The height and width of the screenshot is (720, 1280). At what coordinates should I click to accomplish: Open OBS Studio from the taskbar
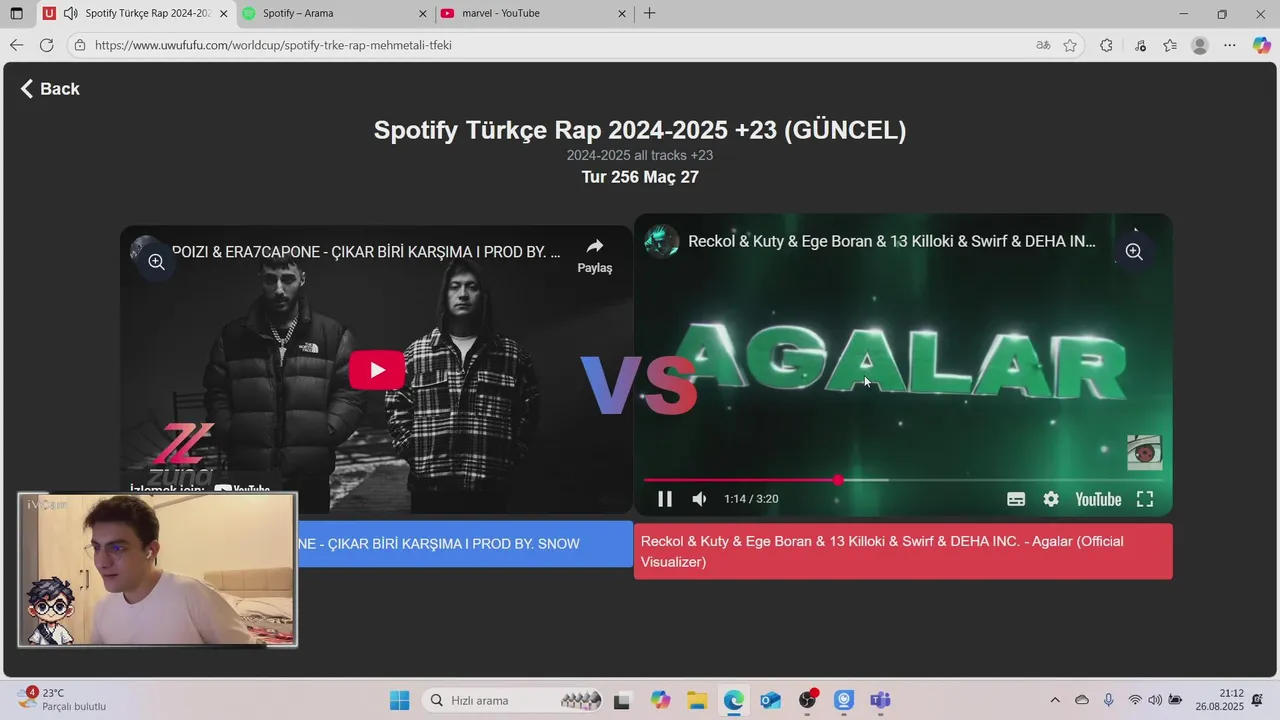click(808, 700)
